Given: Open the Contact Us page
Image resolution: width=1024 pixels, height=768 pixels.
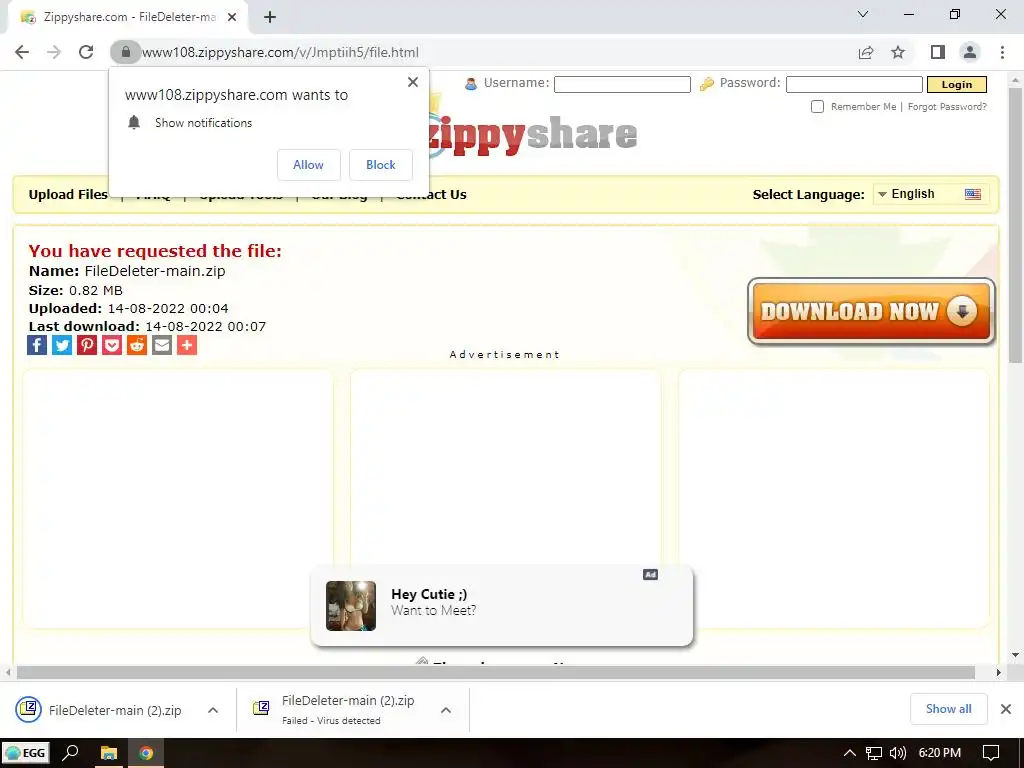Looking at the screenshot, I should pyautogui.click(x=432, y=195).
